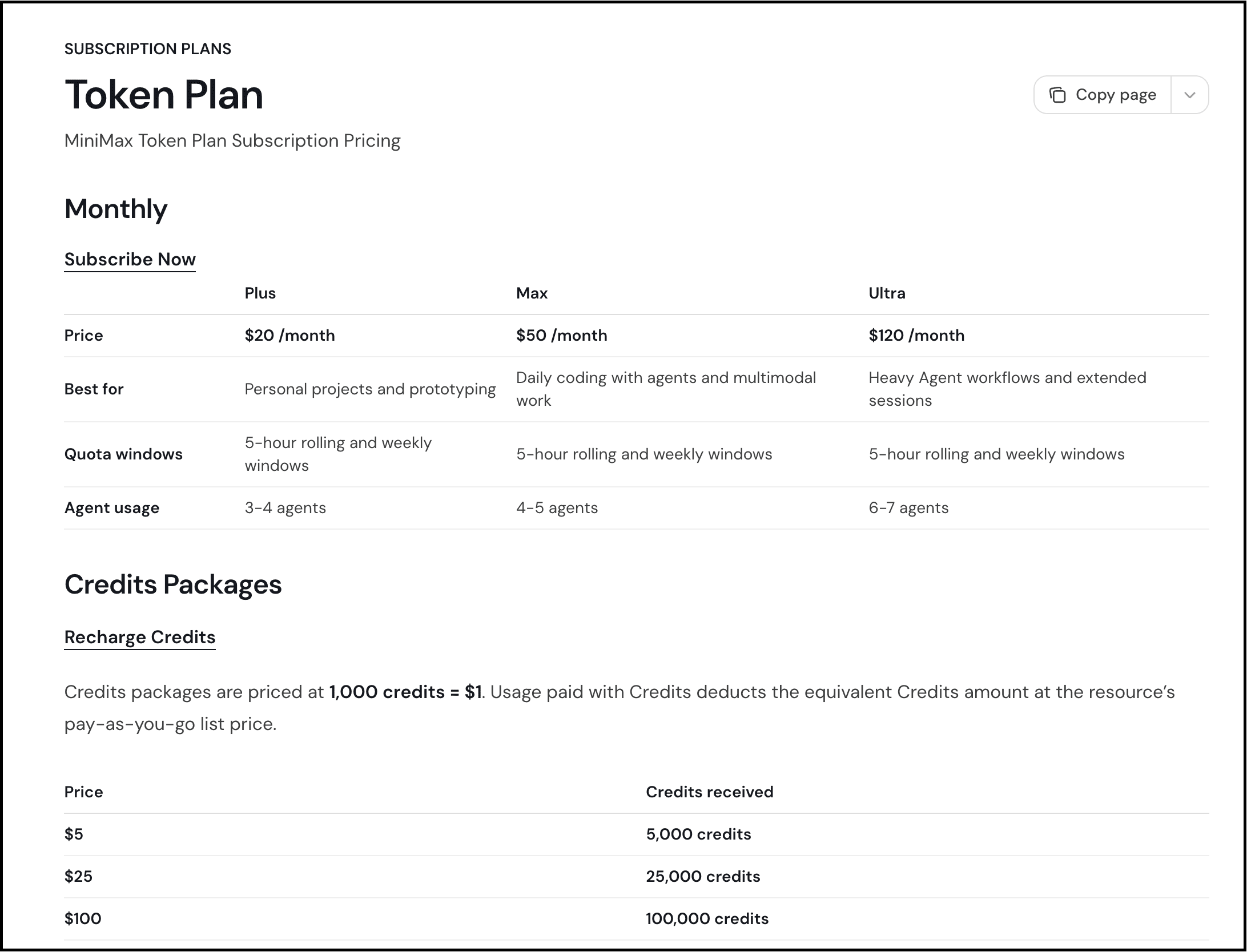
Task: Click the Copy page button label
Action: pyautogui.click(x=1116, y=95)
